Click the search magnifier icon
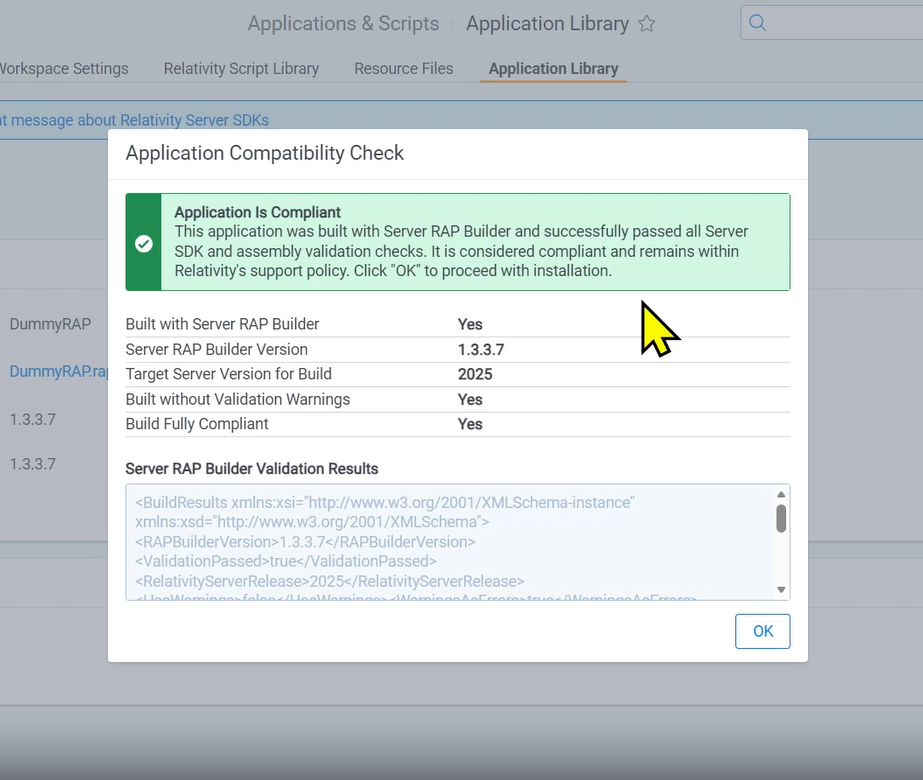Screen dimensions: 923x780 758,23
